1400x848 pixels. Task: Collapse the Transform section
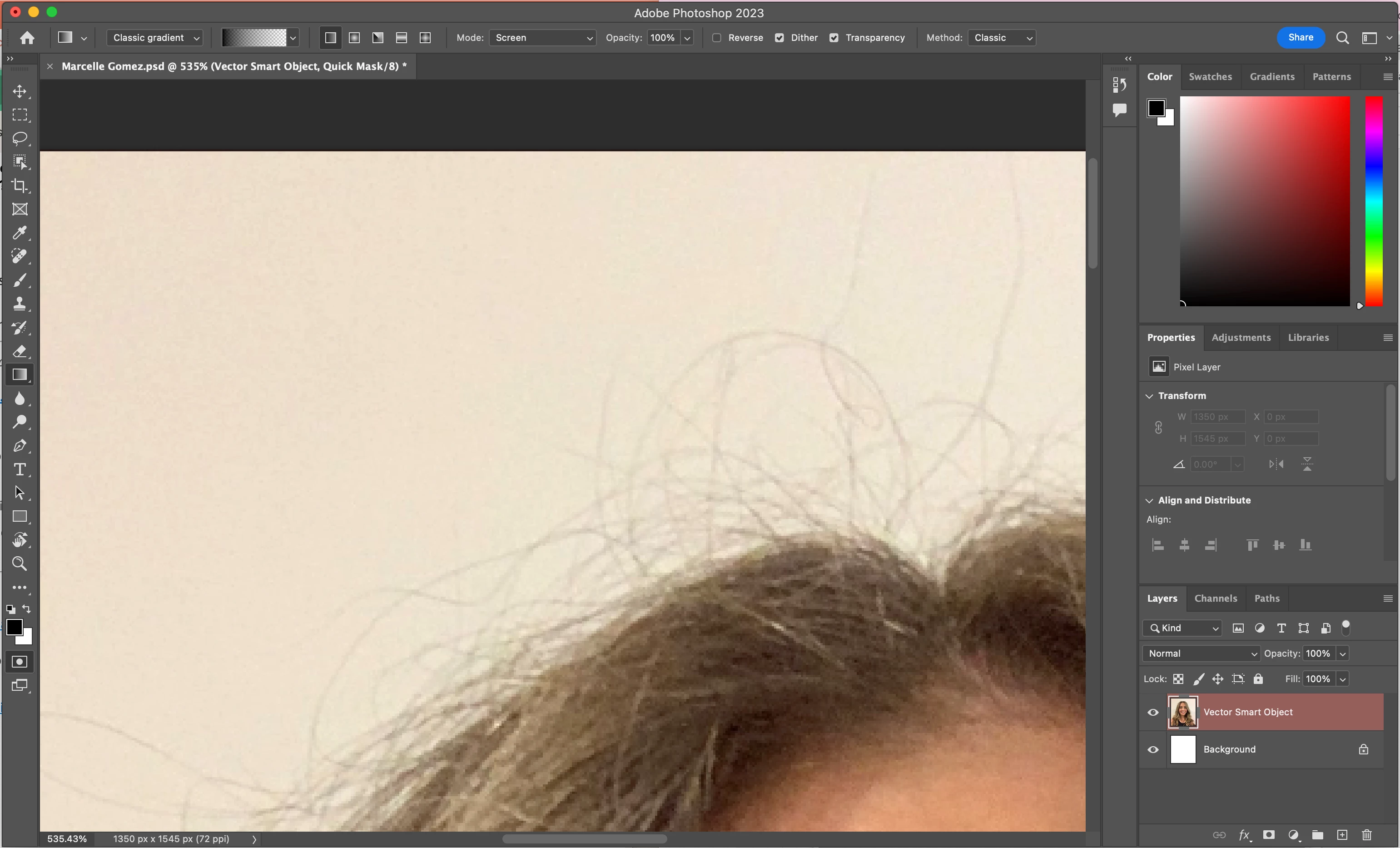point(1149,395)
